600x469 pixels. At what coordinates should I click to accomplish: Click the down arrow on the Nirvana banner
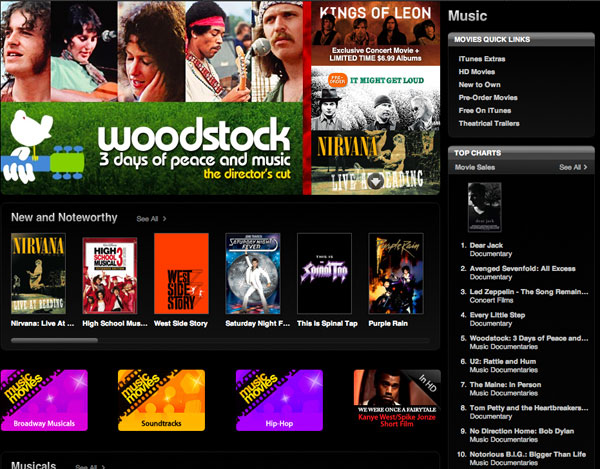(x=375, y=181)
